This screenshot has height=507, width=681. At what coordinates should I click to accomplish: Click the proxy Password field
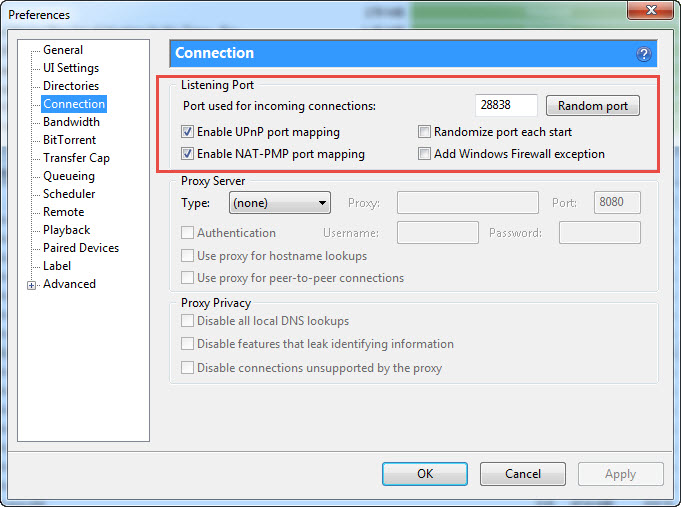pyautogui.click(x=600, y=232)
